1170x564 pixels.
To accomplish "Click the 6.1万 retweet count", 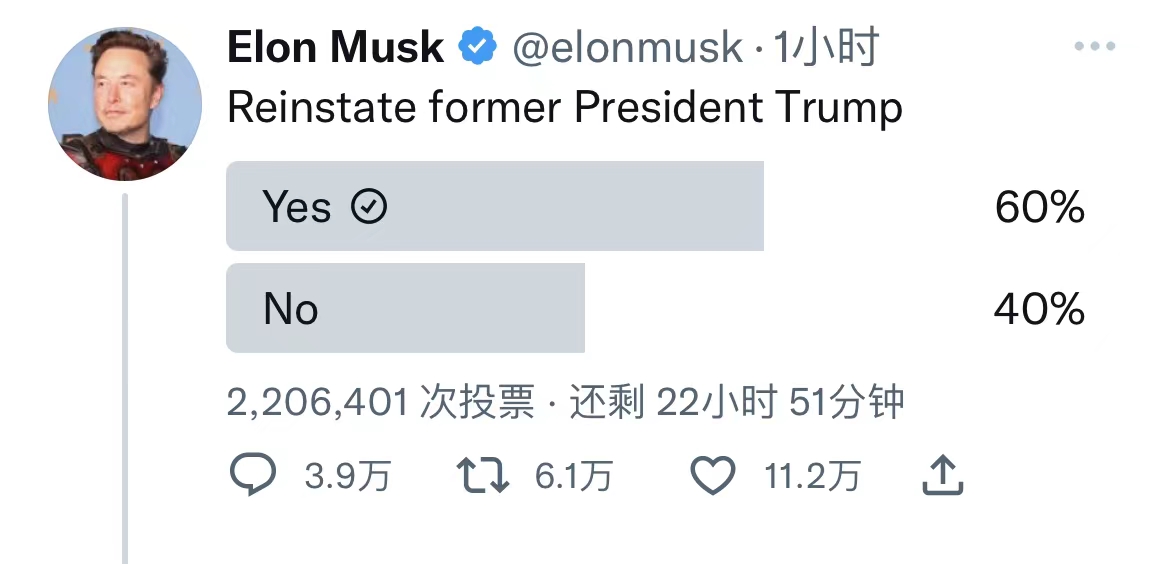I will pos(573,477).
